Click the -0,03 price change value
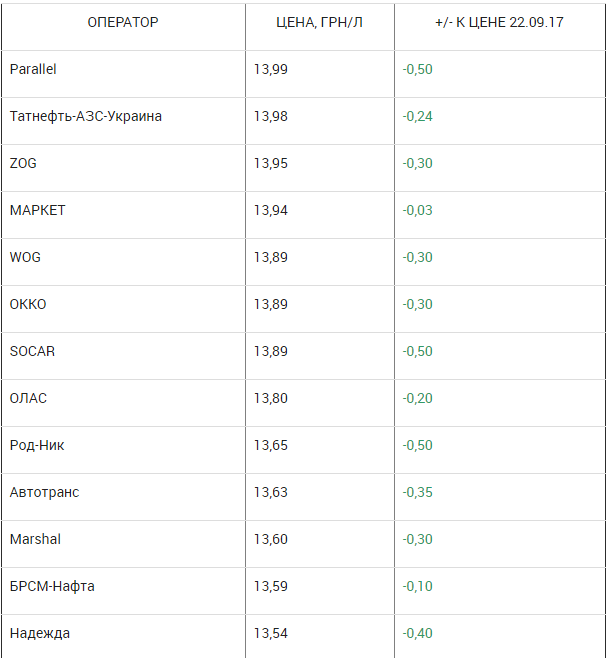The height and width of the screenshot is (658, 609). (x=417, y=210)
